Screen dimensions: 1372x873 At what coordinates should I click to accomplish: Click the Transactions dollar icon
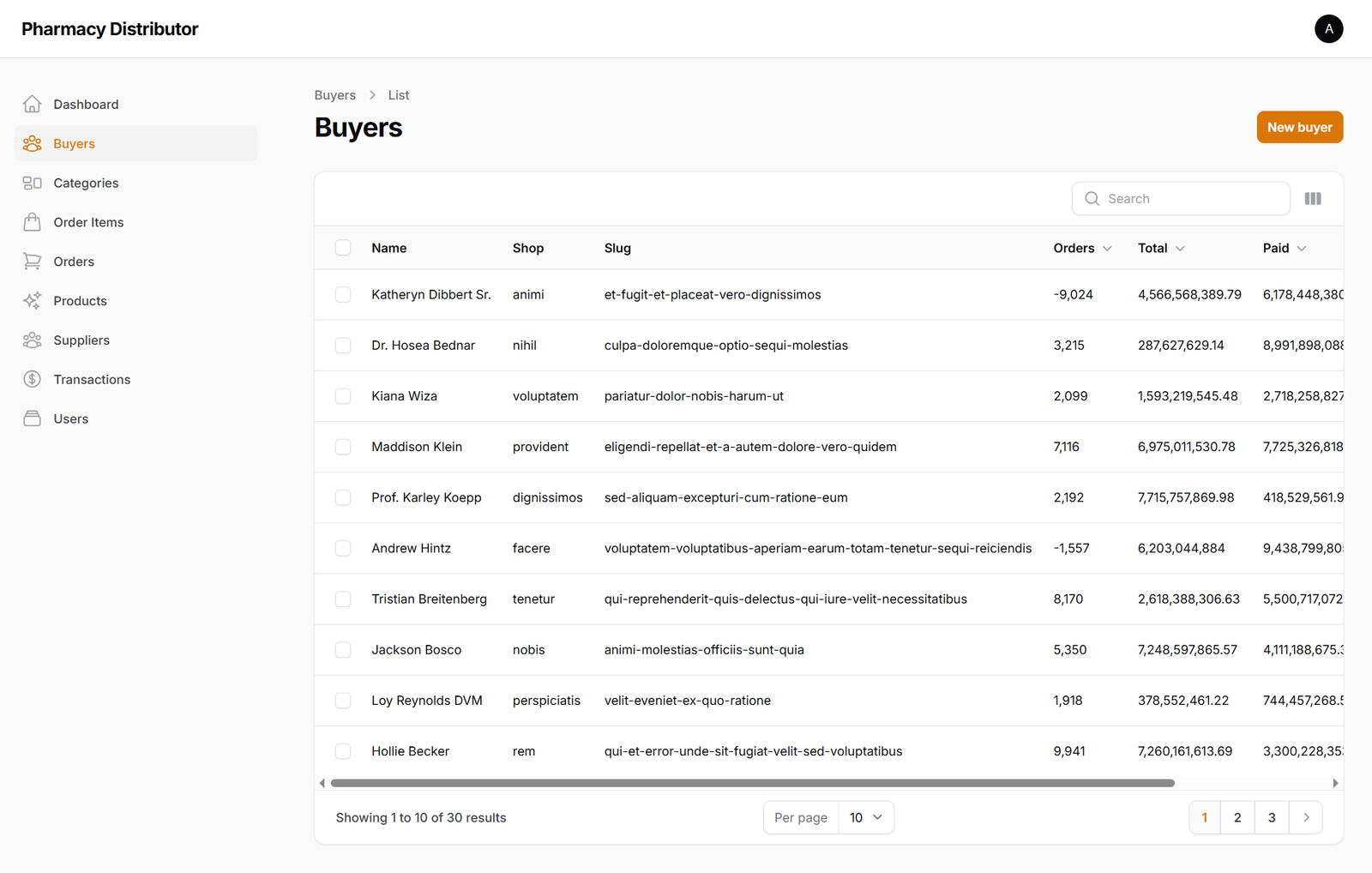pyautogui.click(x=32, y=379)
